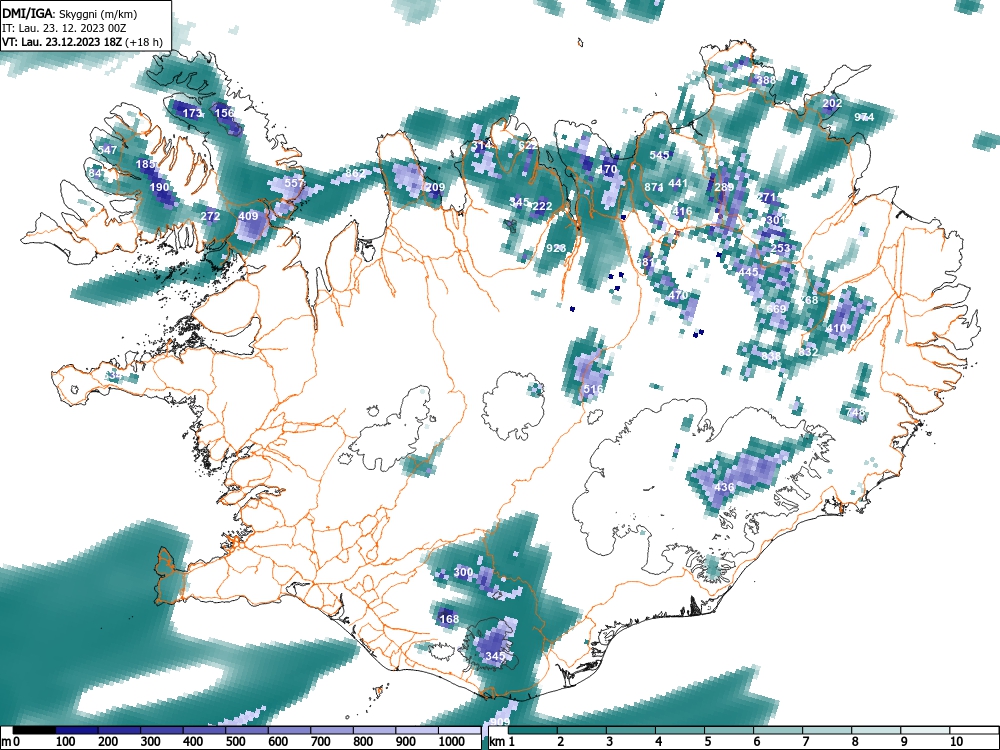Click the visibility value '622' on the map
The height and width of the screenshot is (750, 1000).
[x=527, y=145]
